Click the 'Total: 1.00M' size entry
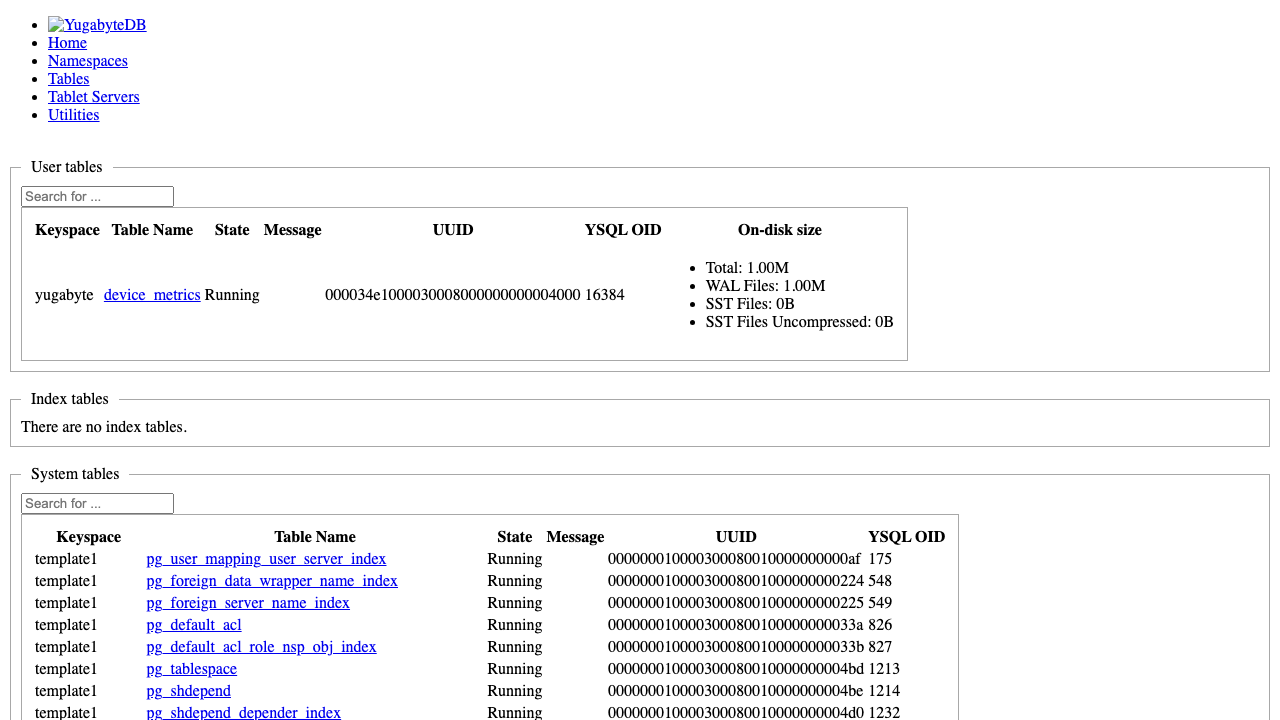The width and height of the screenshot is (1280, 720). coord(747,268)
